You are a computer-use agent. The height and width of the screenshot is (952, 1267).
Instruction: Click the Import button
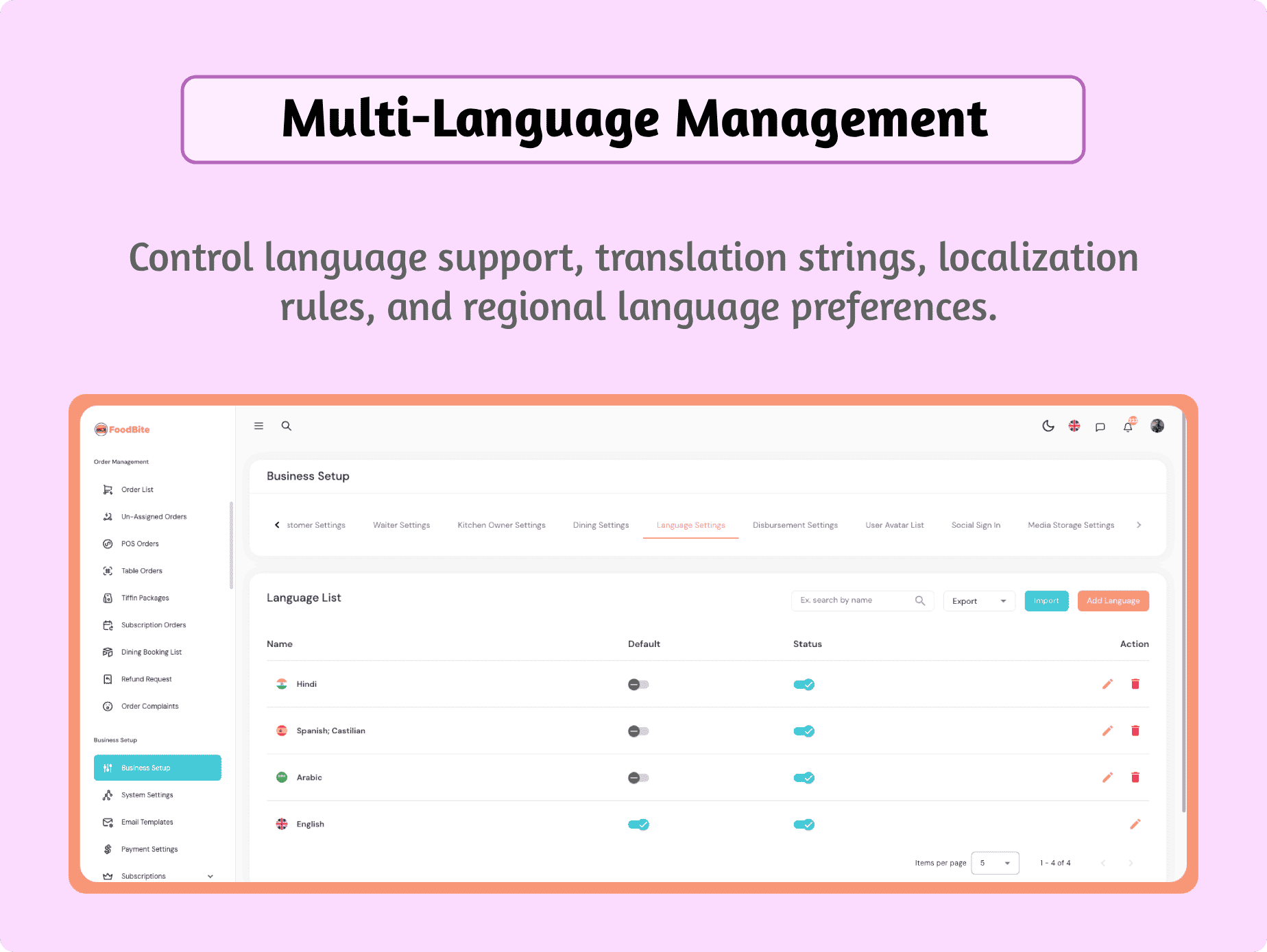click(1047, 601)
